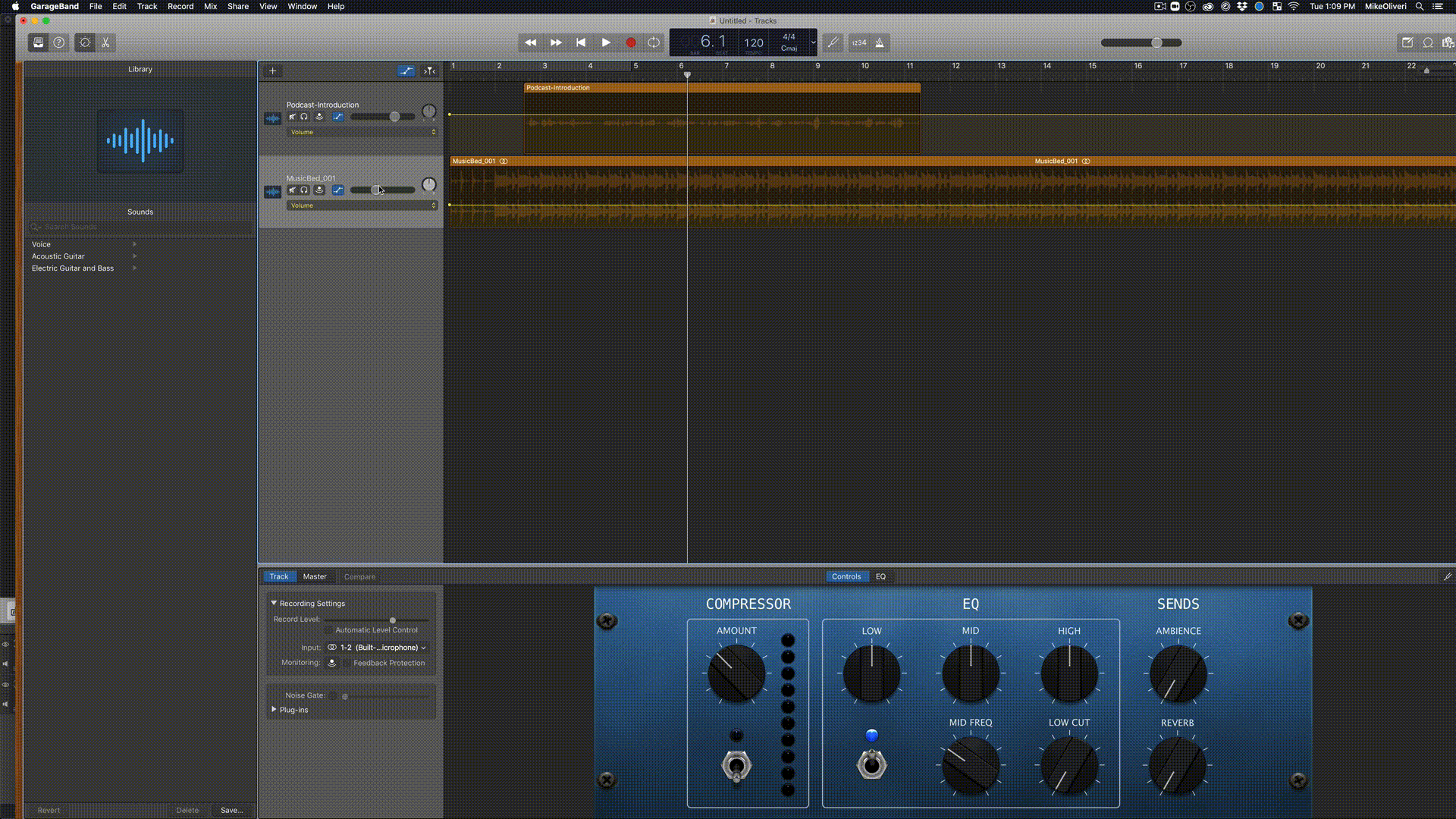Click the master volume slider
The image size is (1456, 819).
coord(1141,43)
